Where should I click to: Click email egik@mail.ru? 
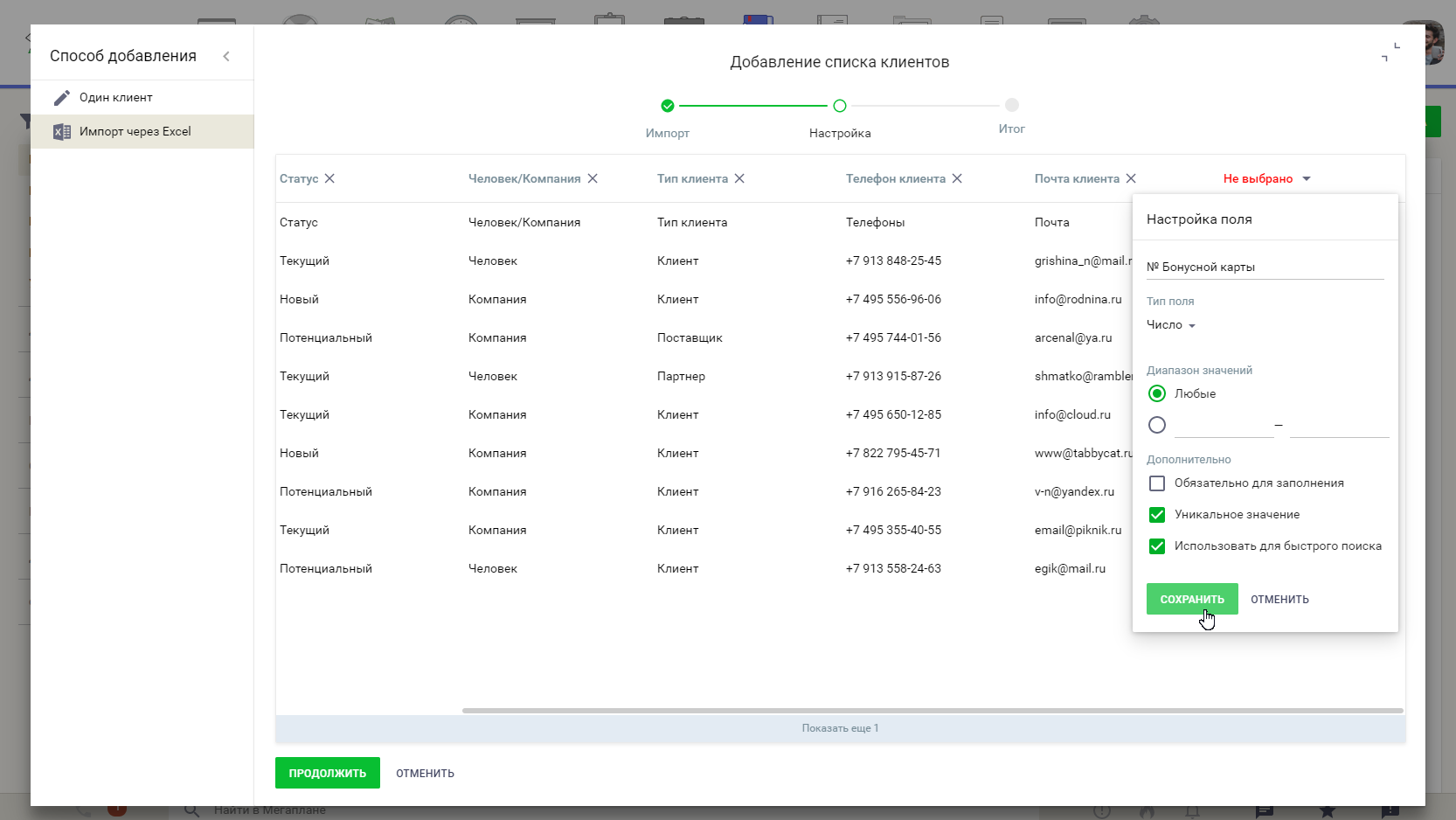[x=1070, y=568]
